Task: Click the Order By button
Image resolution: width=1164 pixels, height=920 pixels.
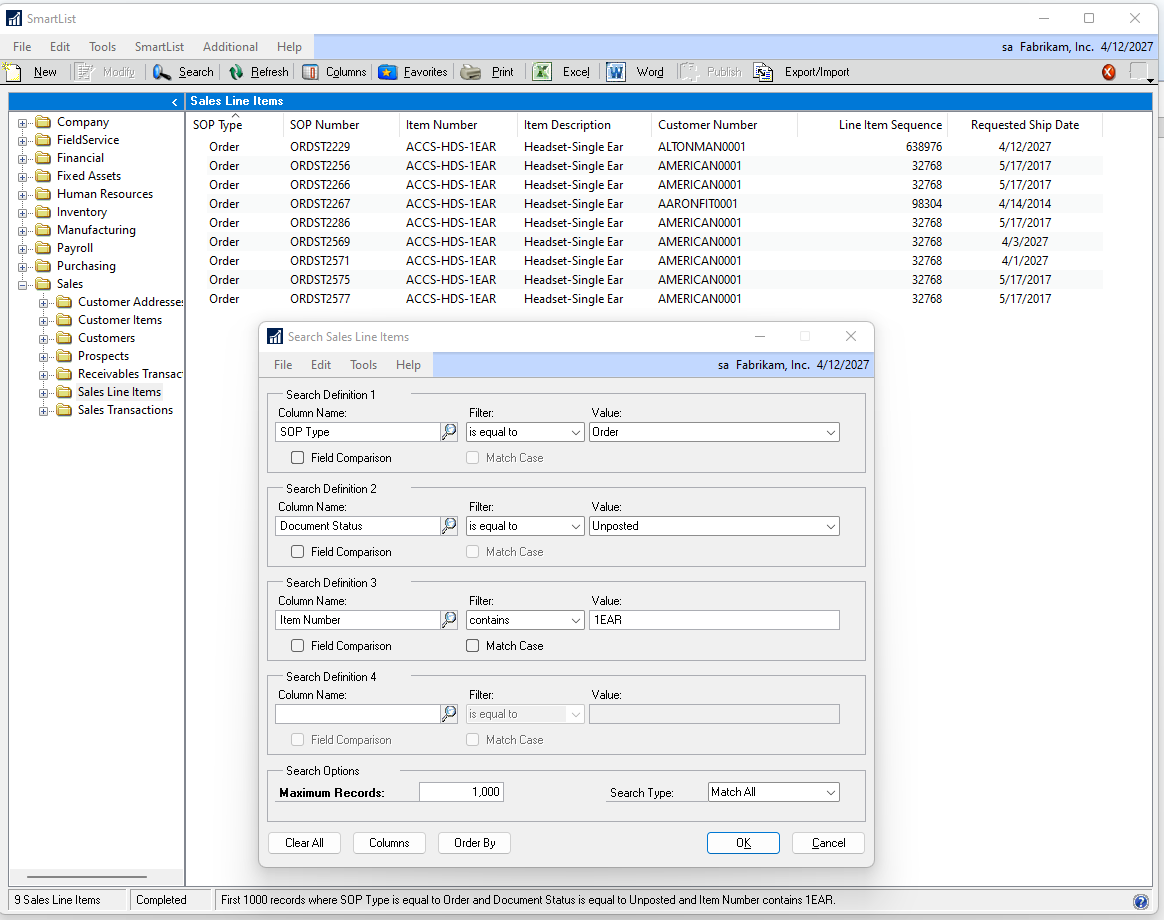Action: 474,843
